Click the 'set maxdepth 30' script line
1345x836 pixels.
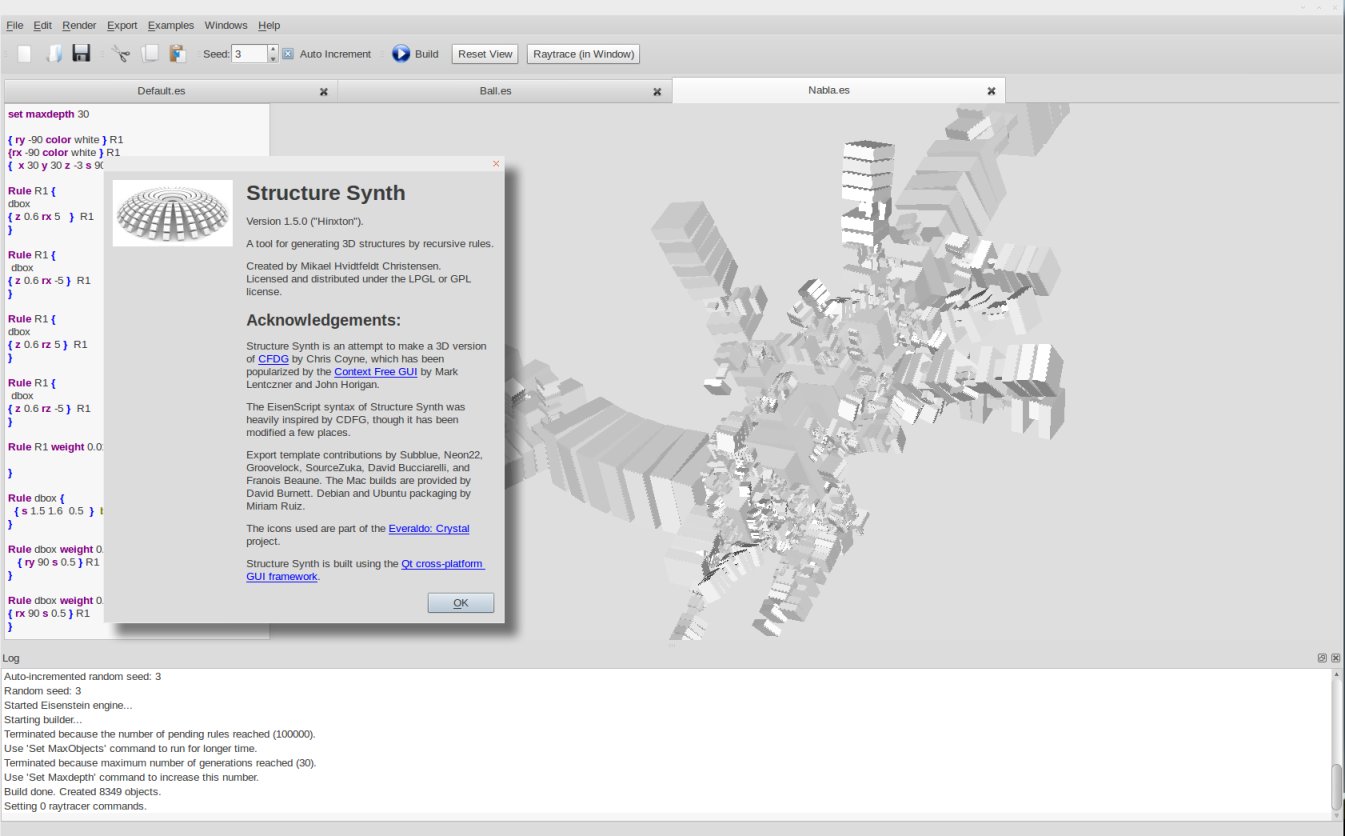48,114
